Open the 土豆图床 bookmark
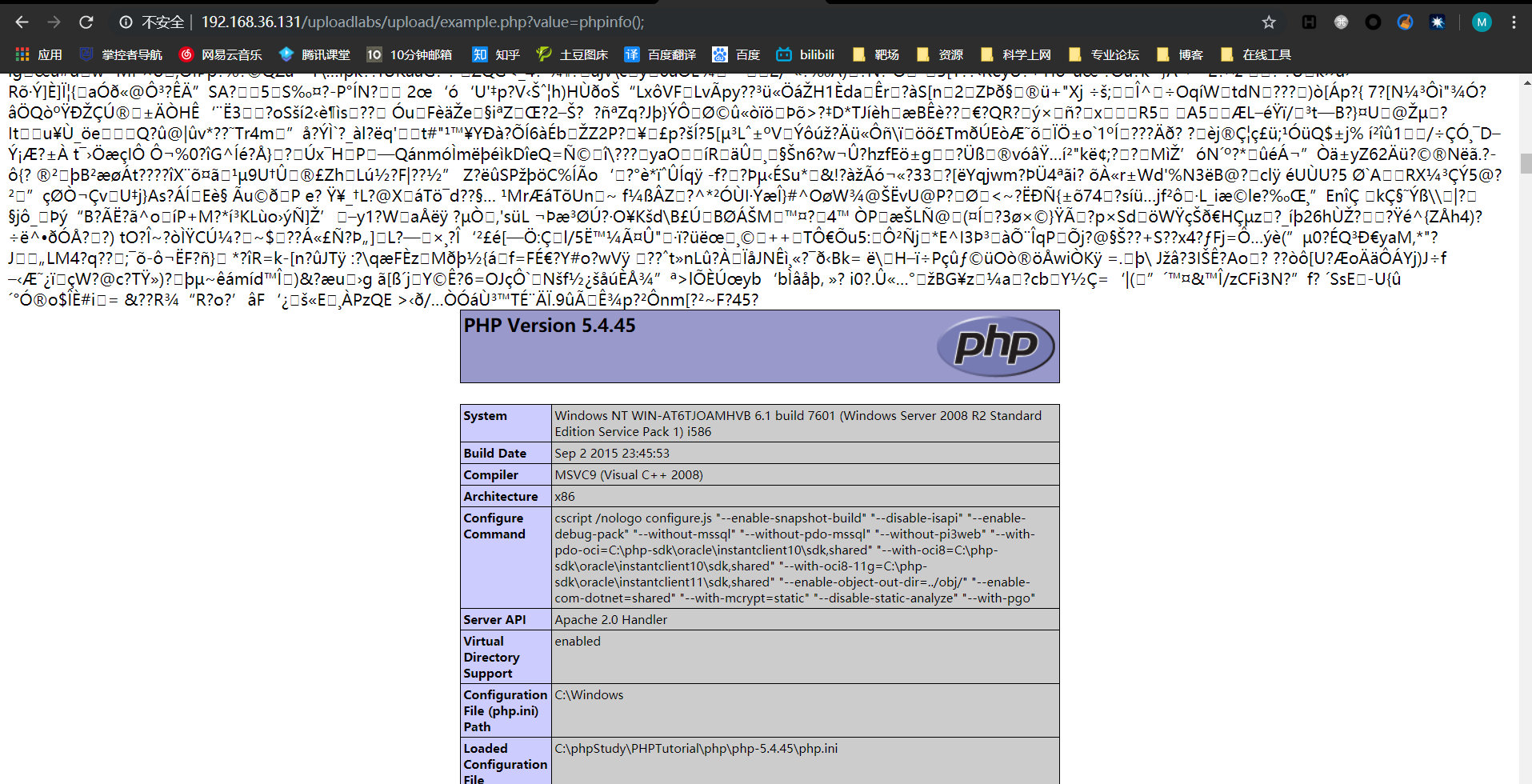 coord(572,54)
